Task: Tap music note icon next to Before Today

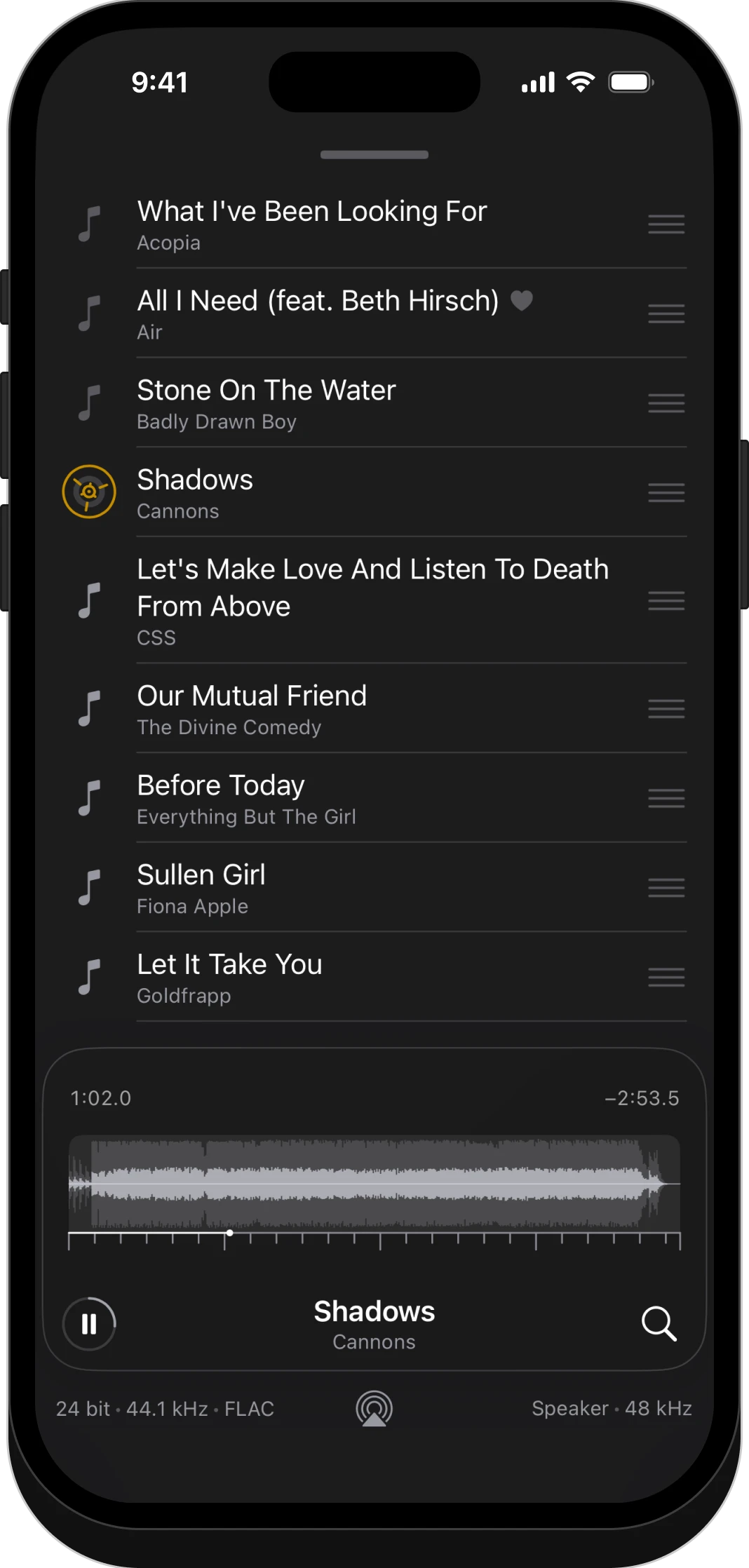Action: point(89,798)
